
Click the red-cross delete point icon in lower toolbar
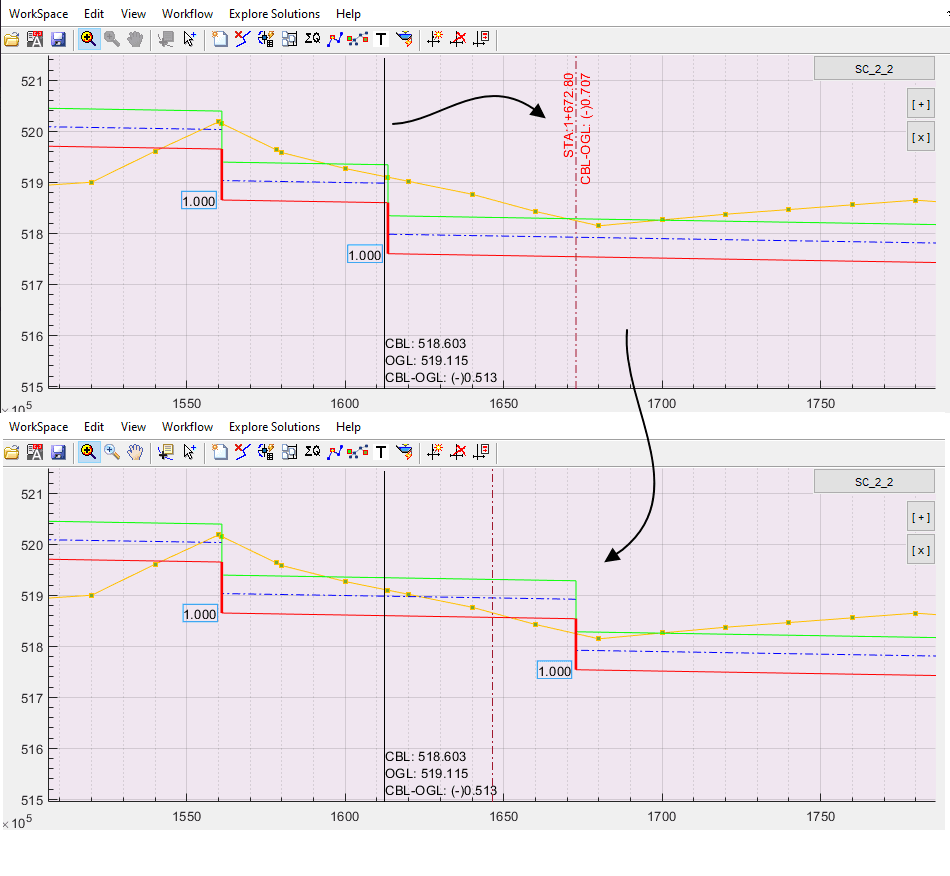click(459, 453)
